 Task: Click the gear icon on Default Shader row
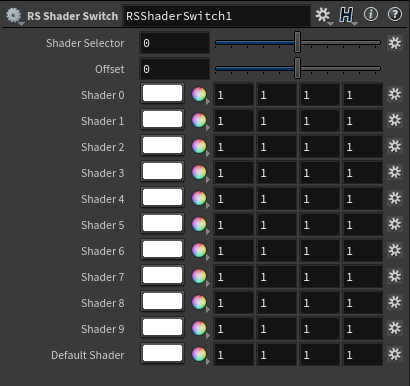point(395,355)
